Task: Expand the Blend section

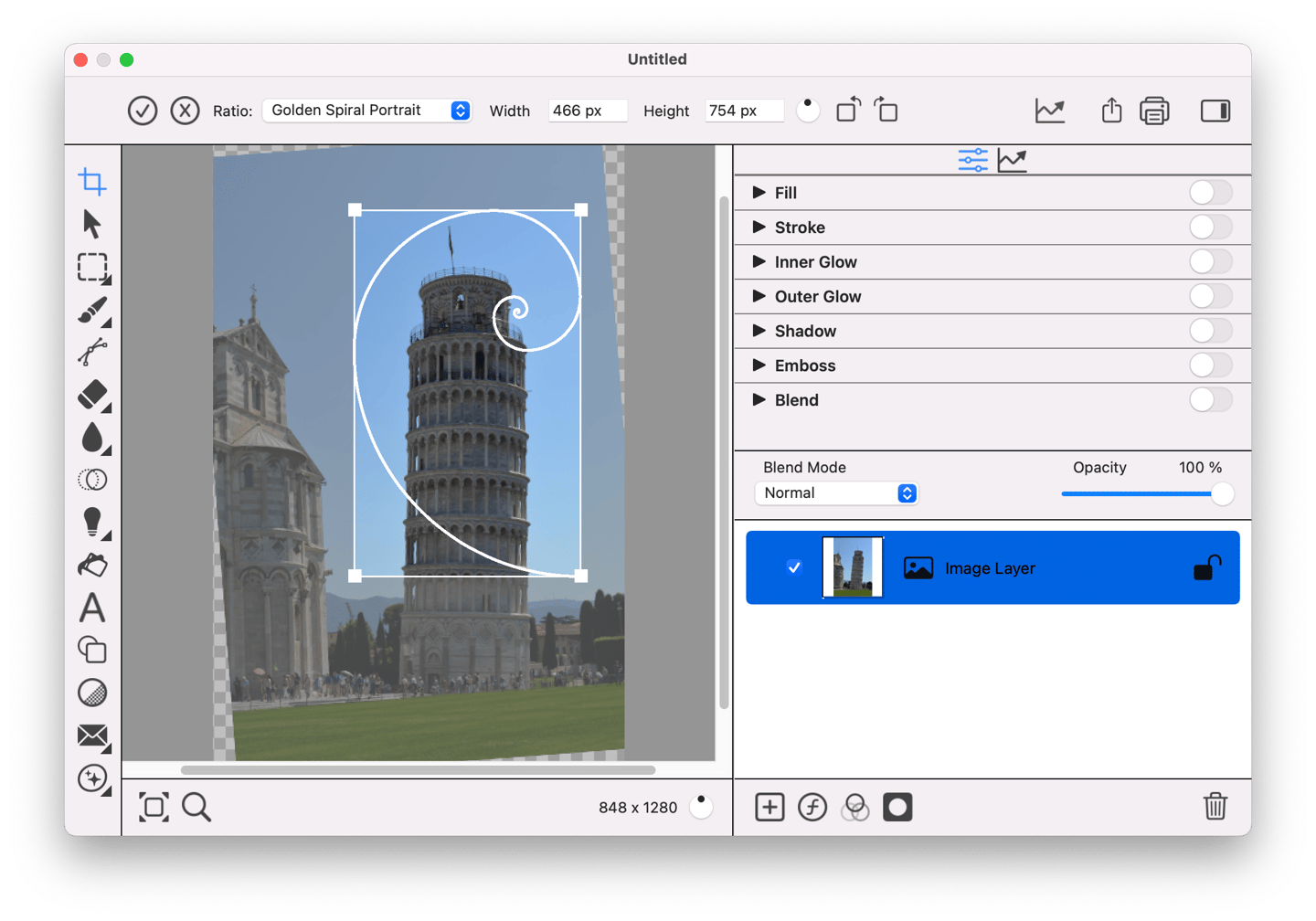Action: coord(759,399)
